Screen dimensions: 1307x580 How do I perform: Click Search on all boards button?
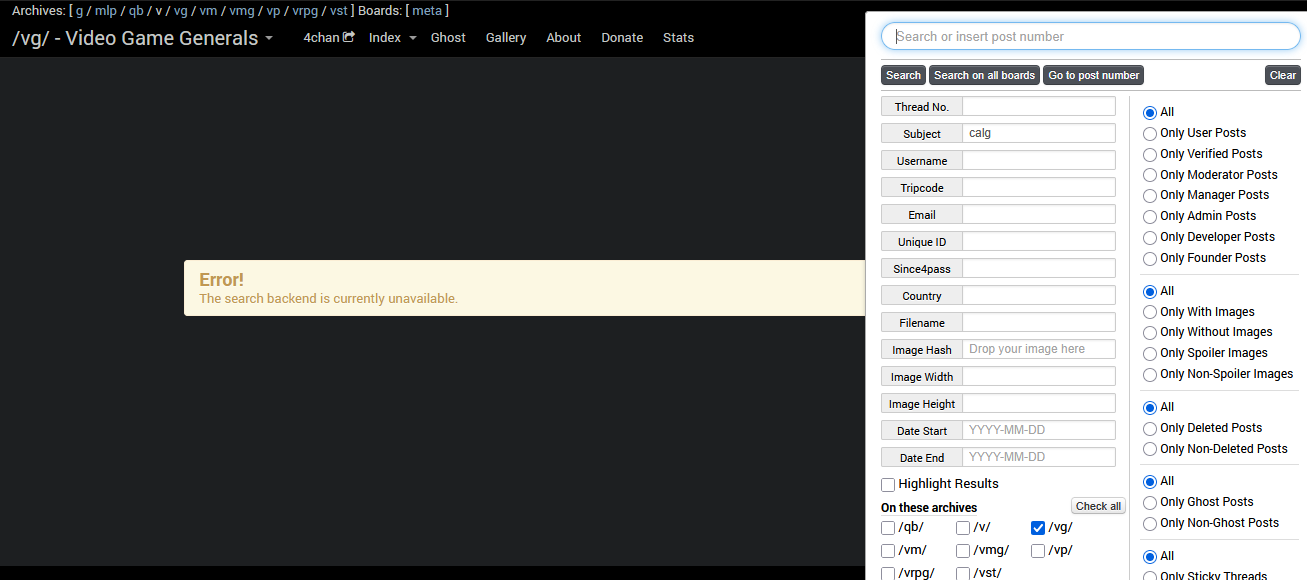click(x=984, y=75)
